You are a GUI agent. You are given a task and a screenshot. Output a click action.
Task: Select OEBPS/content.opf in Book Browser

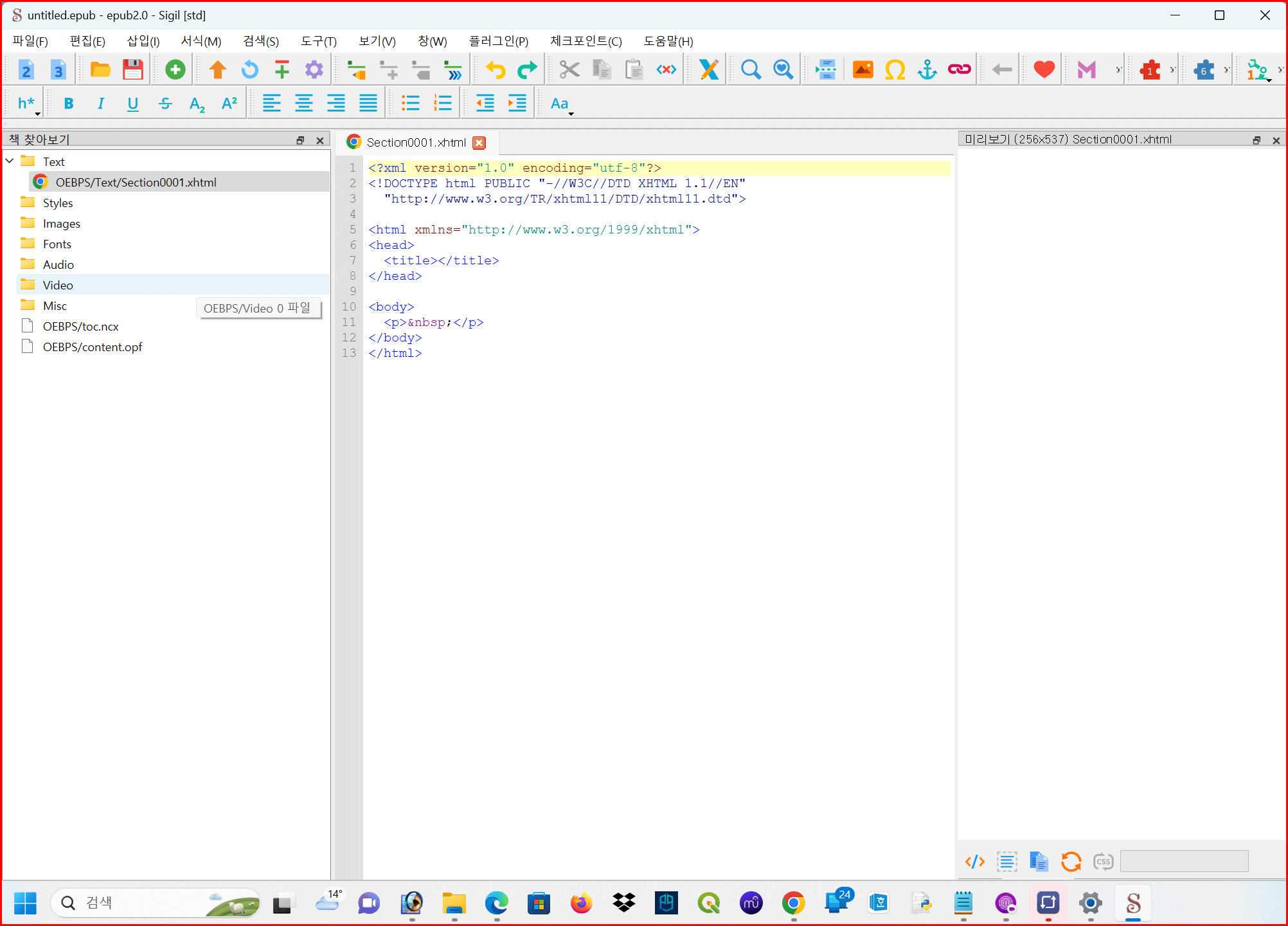click(92, 347)
